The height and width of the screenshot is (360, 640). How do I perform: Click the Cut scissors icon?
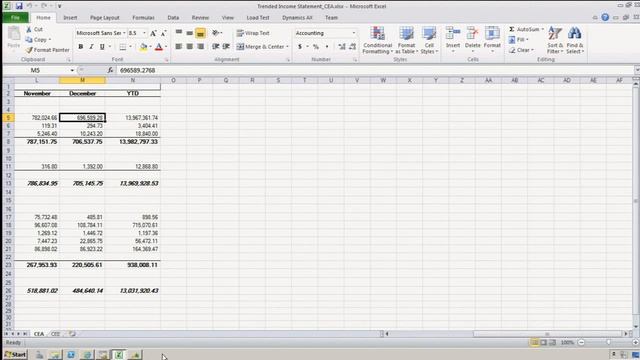29,29
